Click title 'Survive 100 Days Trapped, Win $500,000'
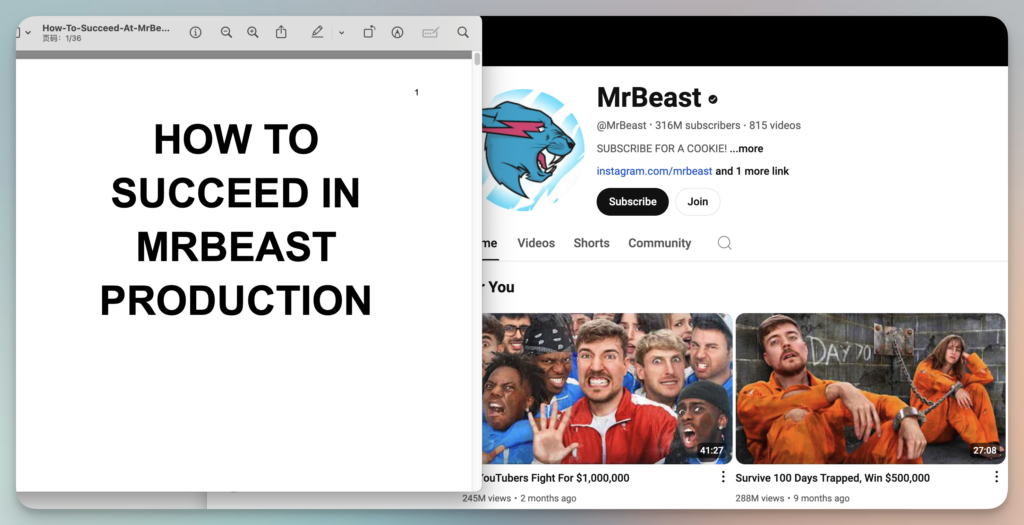This screenshot has height=525, width=1024. [833, 478]
